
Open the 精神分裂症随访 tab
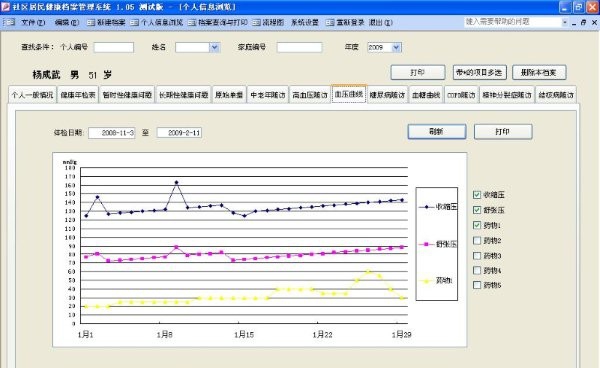pyautogui.click(x=507, y=95)
